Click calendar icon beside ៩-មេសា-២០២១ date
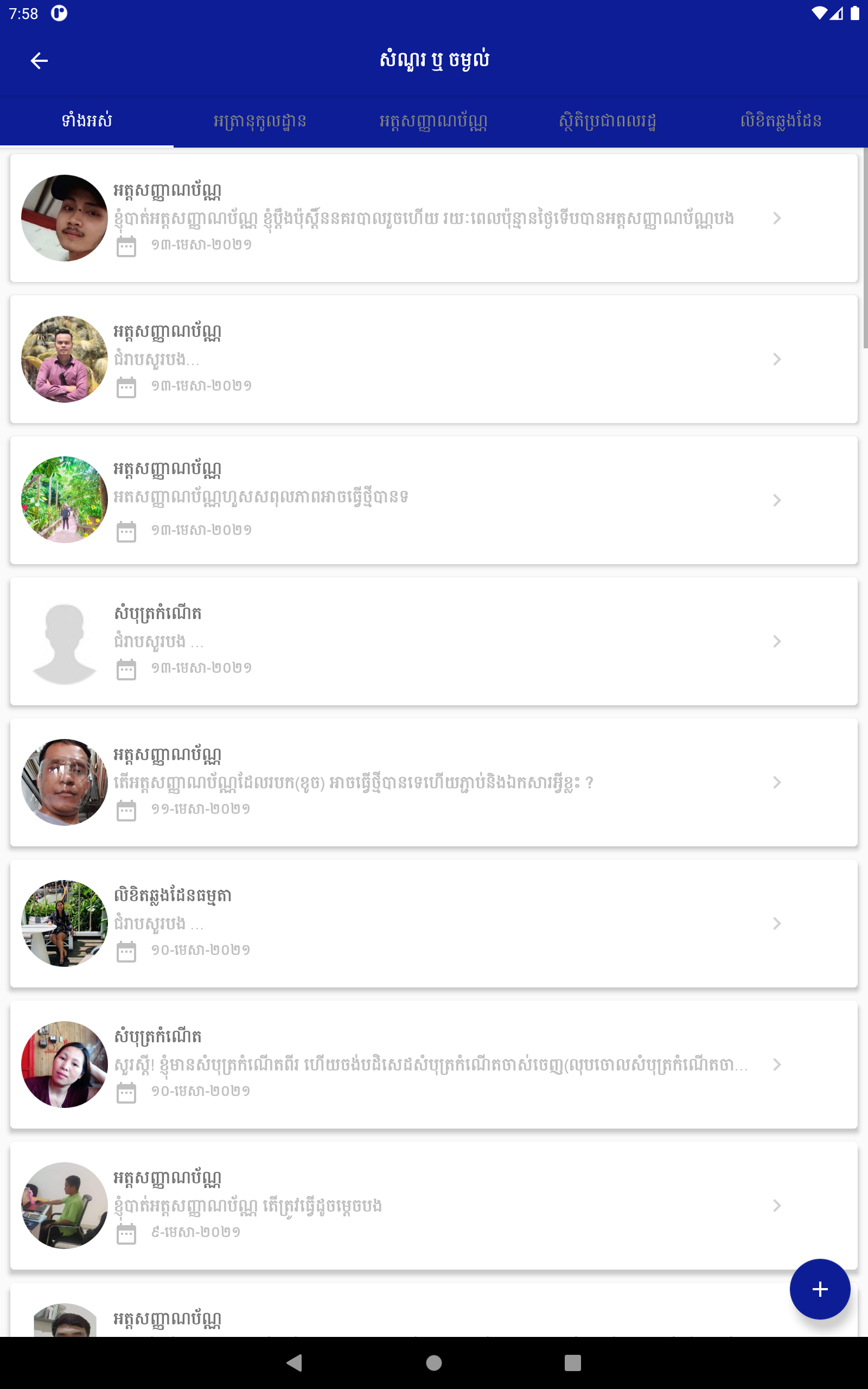 [x=126, y=1233]
